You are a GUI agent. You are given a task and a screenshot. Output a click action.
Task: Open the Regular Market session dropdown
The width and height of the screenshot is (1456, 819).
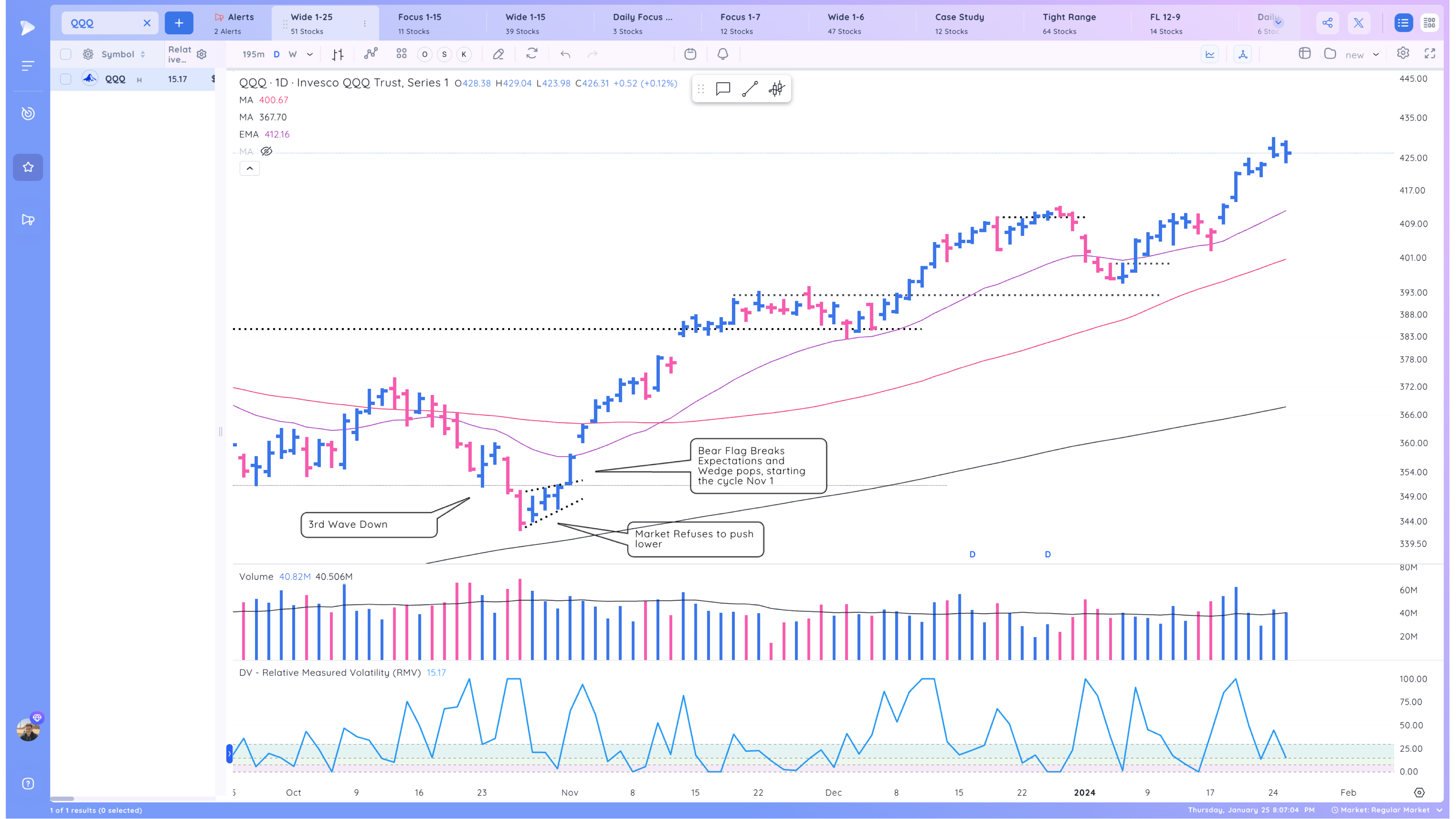click(x=1387, y=810)
